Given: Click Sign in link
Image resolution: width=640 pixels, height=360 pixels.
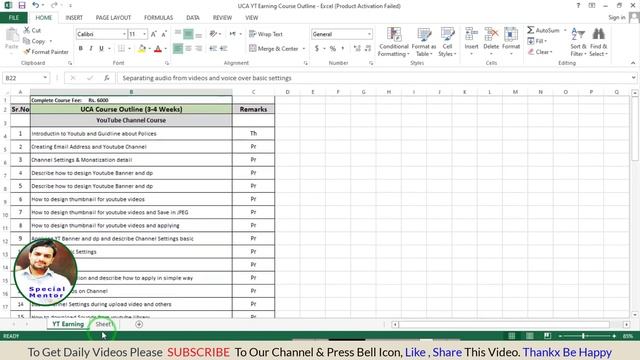Looking at the screenshot, I should coord(616,17).
